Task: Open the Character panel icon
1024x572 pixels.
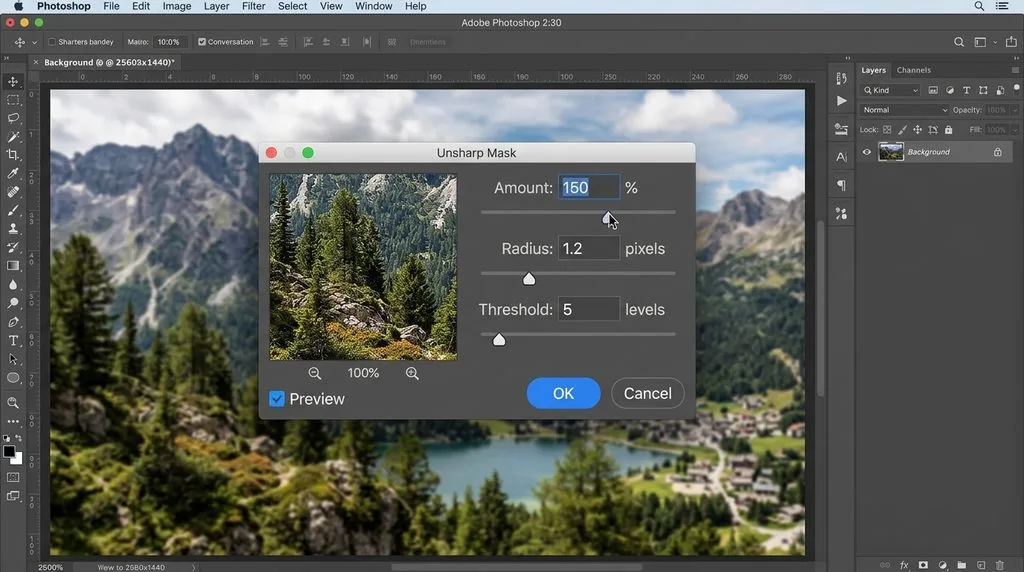Action: [x=842, y=157]
